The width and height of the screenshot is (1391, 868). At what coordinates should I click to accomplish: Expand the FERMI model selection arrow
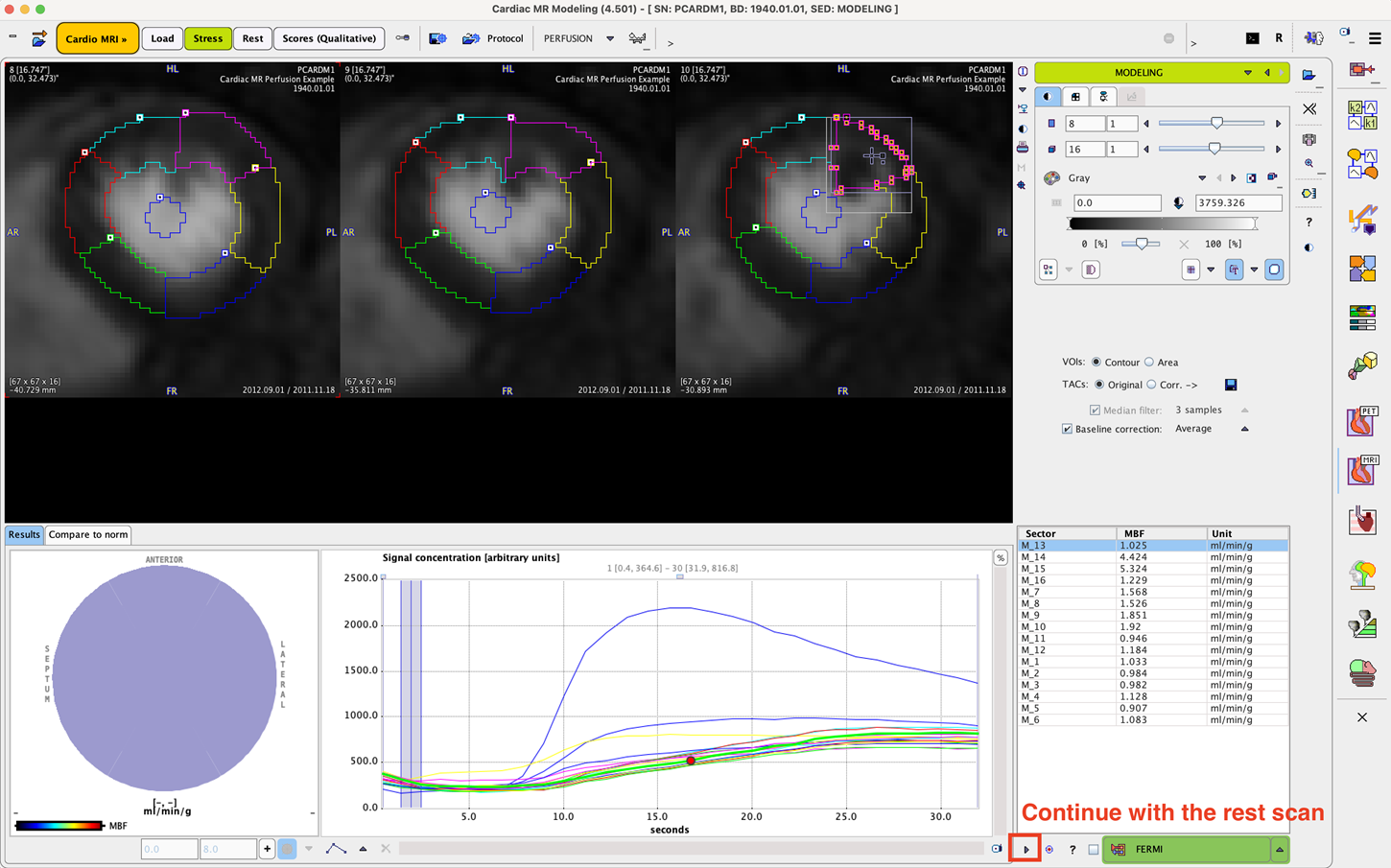(x=1280, y=850)
